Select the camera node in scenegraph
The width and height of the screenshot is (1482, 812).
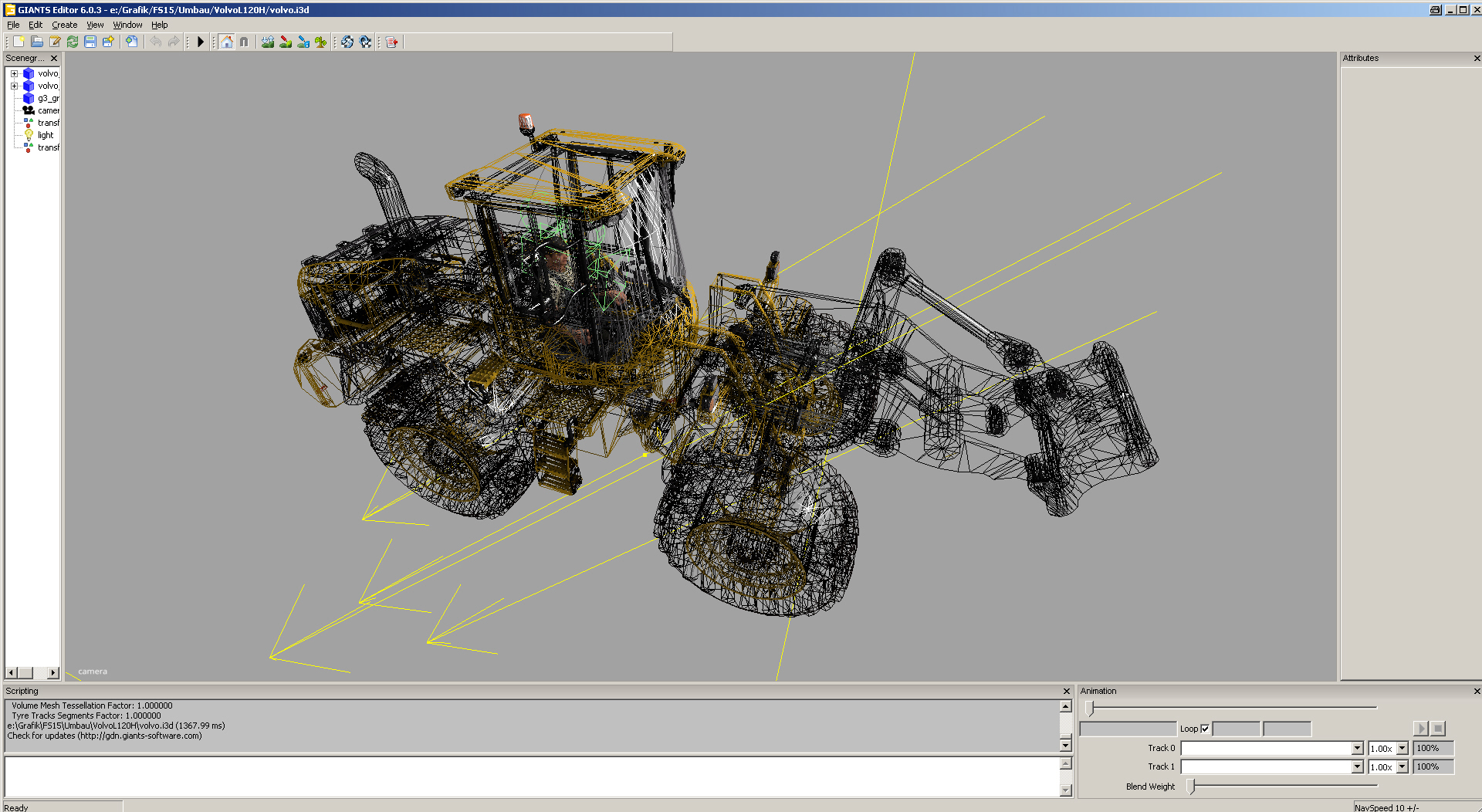(x=41, y=110)
